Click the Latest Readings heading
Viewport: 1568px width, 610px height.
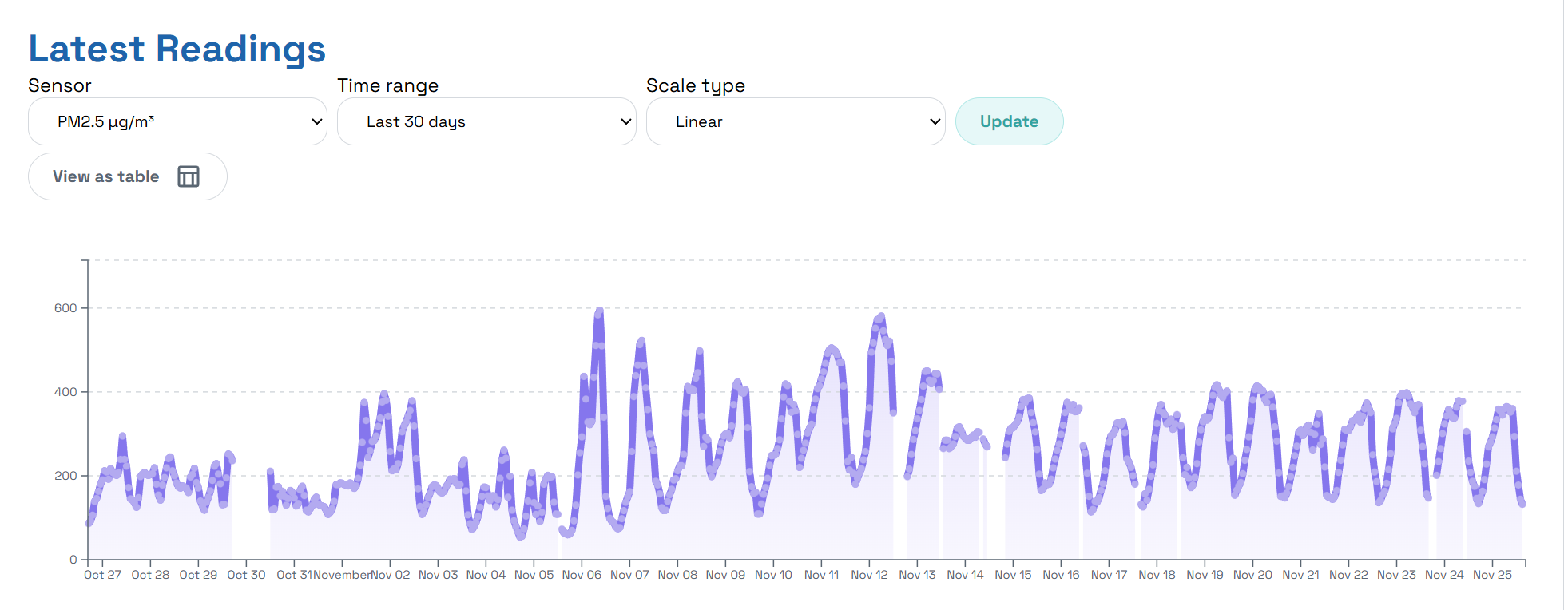(x=177, y=49)
